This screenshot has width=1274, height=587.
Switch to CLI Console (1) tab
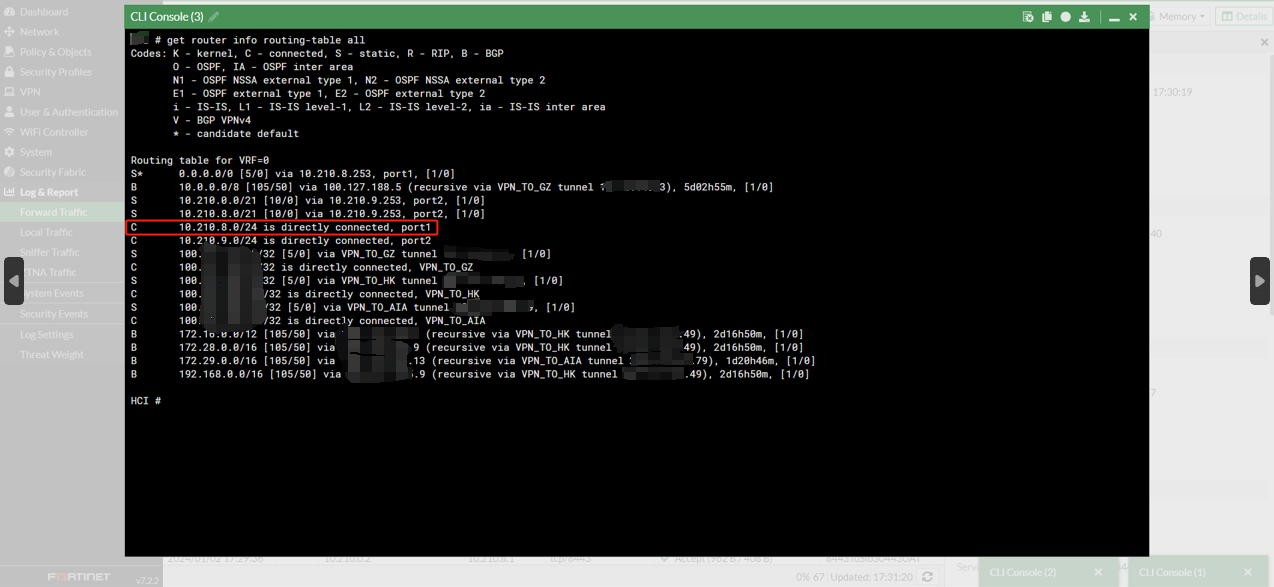click(1172, 572)
